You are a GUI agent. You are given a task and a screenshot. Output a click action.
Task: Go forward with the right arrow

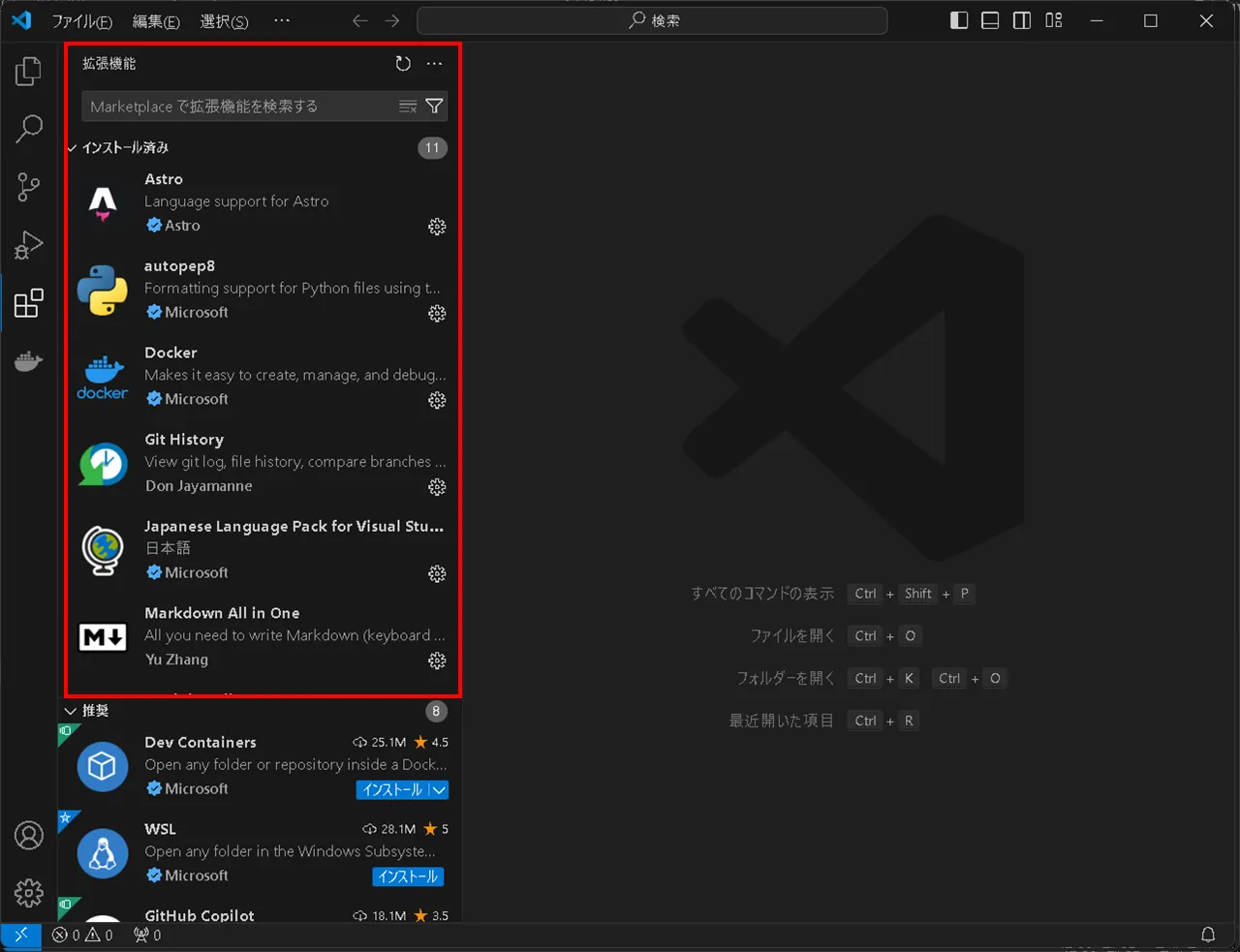391,20
